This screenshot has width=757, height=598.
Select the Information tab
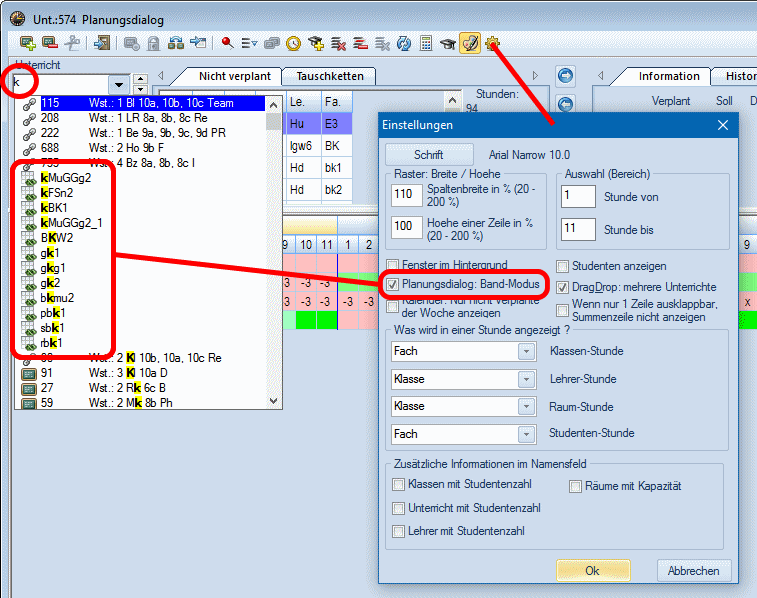(668, 76)
